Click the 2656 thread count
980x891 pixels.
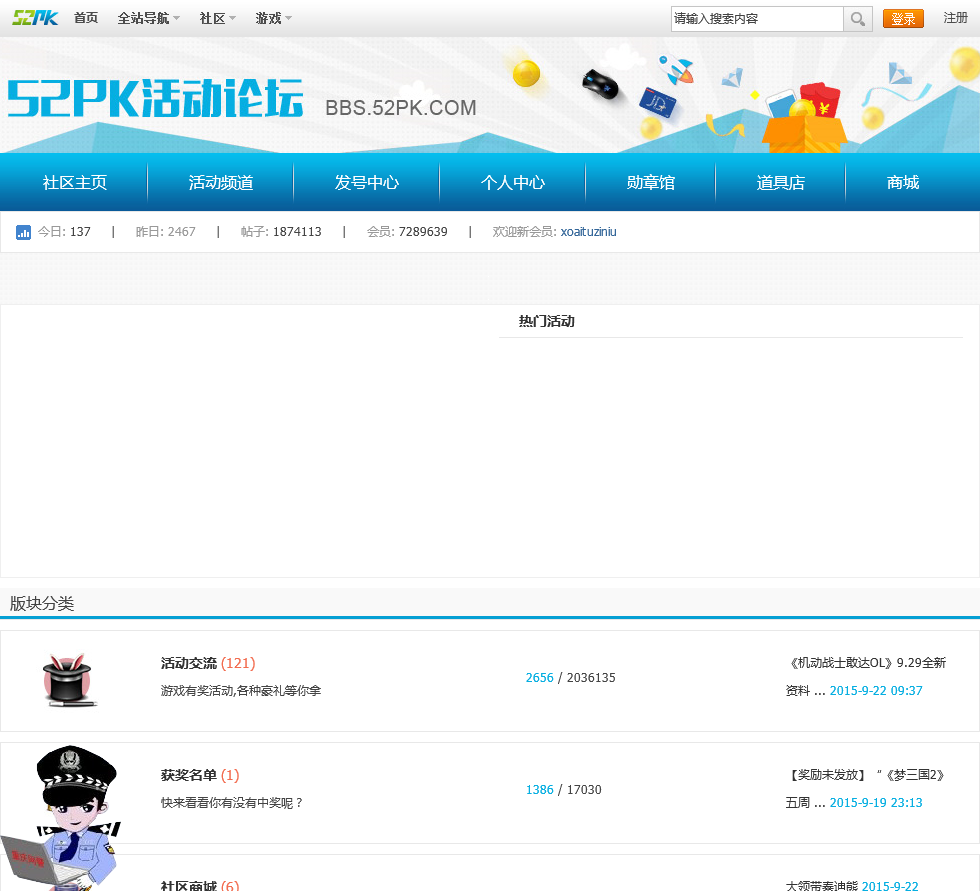539,678
